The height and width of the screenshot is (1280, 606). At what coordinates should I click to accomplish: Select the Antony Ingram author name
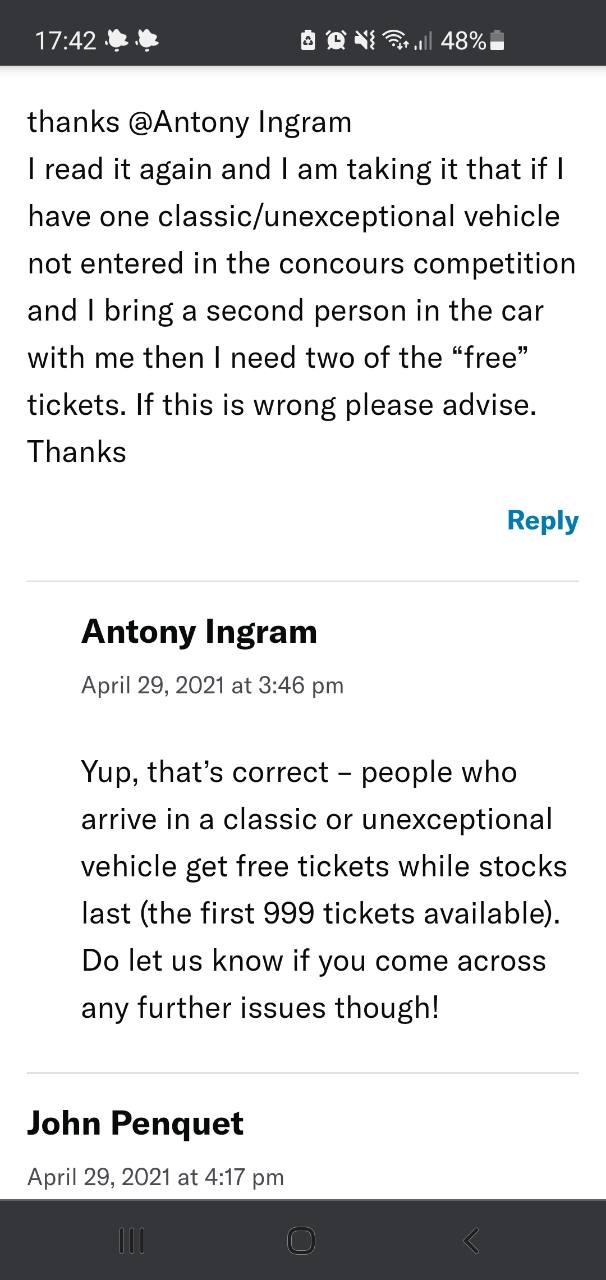(199, 632)
